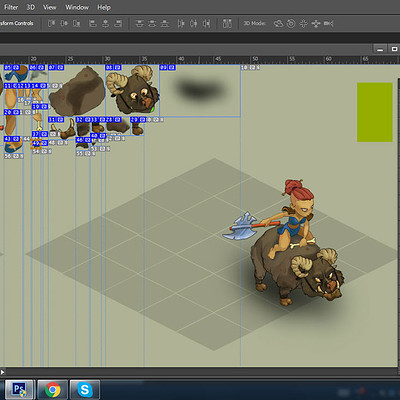This screenshot has width=400, height=400.
Task: Click the Photoshop taskbar icon
Action: [19, 389]
